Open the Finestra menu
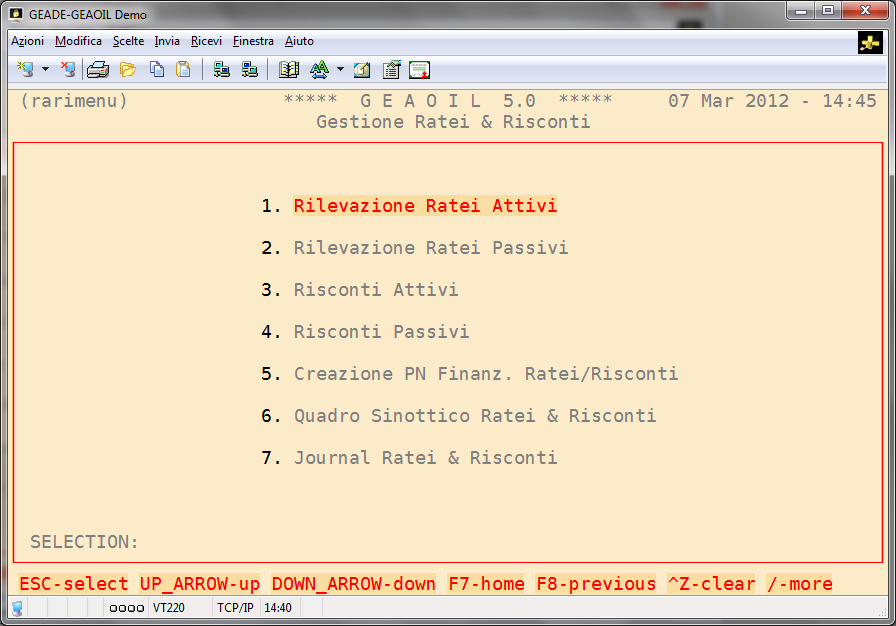 253,41
